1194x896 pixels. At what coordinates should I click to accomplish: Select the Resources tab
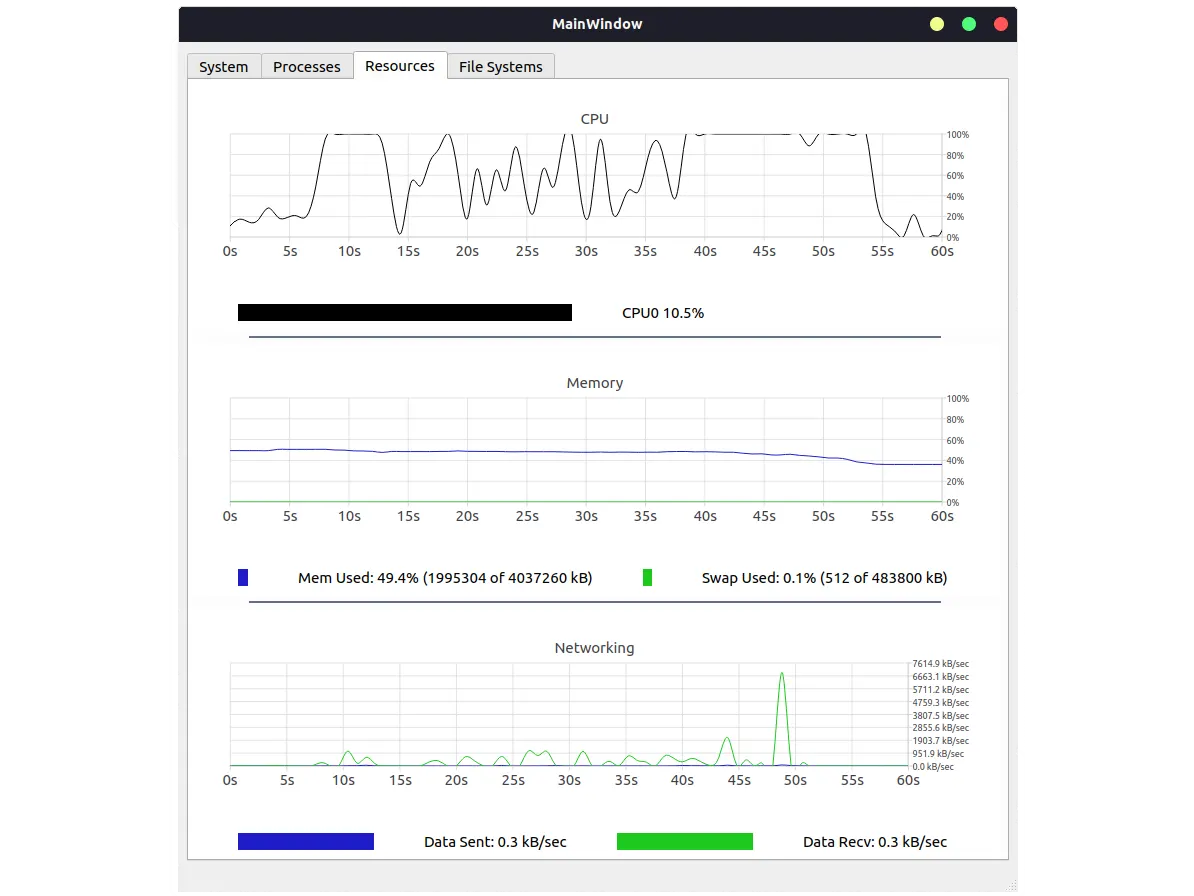coord(400,65)
